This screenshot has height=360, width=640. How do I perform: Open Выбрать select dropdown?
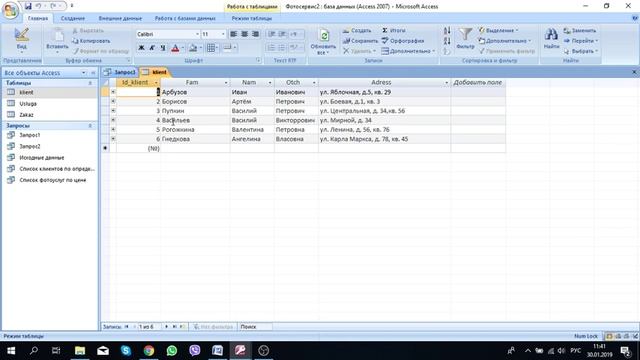tap(580, 51)
